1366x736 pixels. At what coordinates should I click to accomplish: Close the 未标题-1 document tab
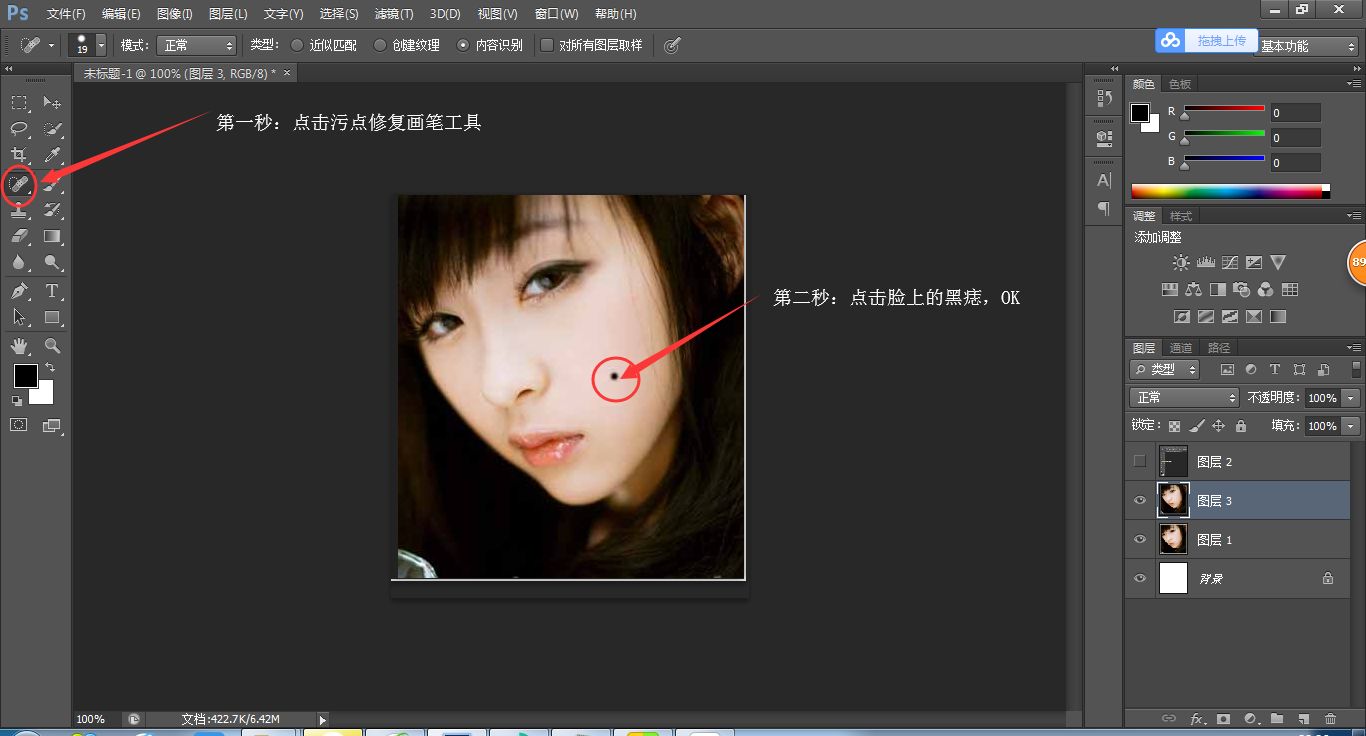click(287, 73)
